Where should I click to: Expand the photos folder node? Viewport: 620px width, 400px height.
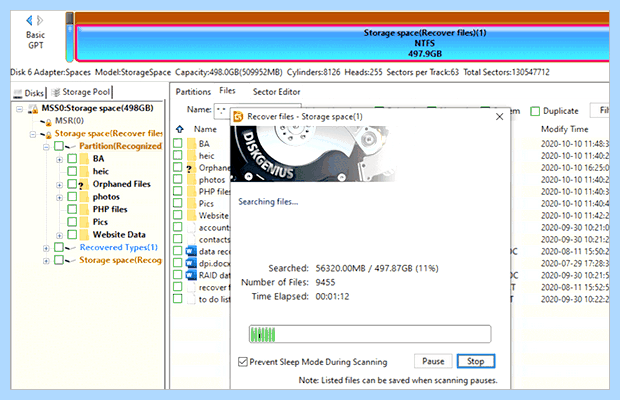[x=59, y=198]
